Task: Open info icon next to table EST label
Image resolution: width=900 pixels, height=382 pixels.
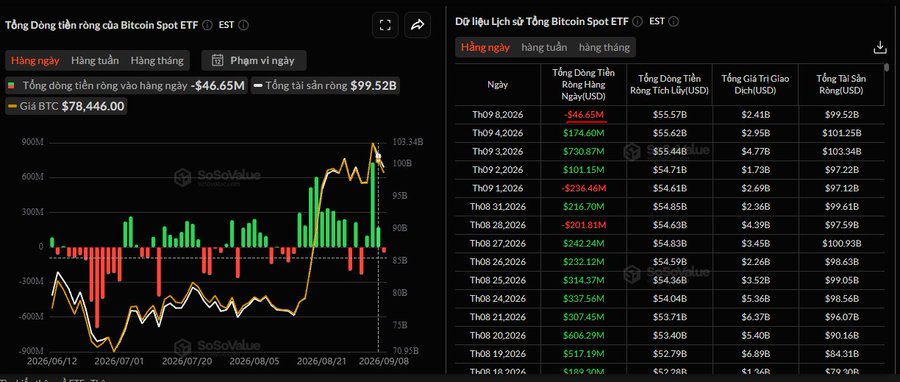Action: 674,21
